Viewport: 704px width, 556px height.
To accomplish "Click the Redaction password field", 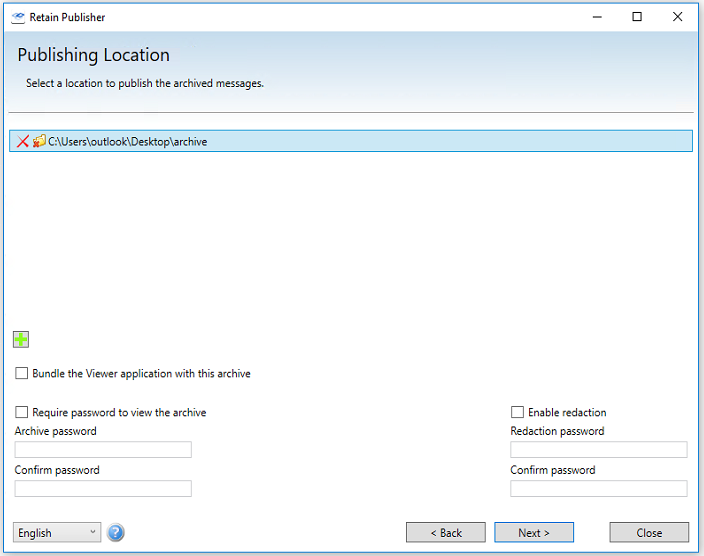I will tap(598, 450).
